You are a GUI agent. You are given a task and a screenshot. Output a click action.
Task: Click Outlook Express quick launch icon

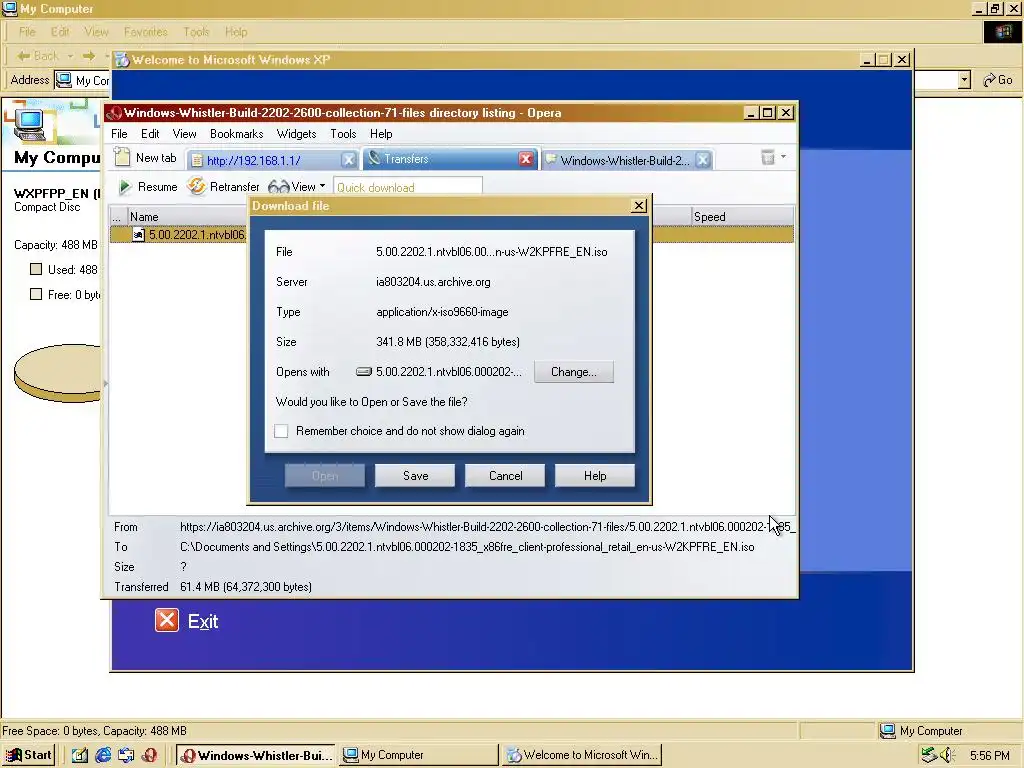[x=126, y=756]
